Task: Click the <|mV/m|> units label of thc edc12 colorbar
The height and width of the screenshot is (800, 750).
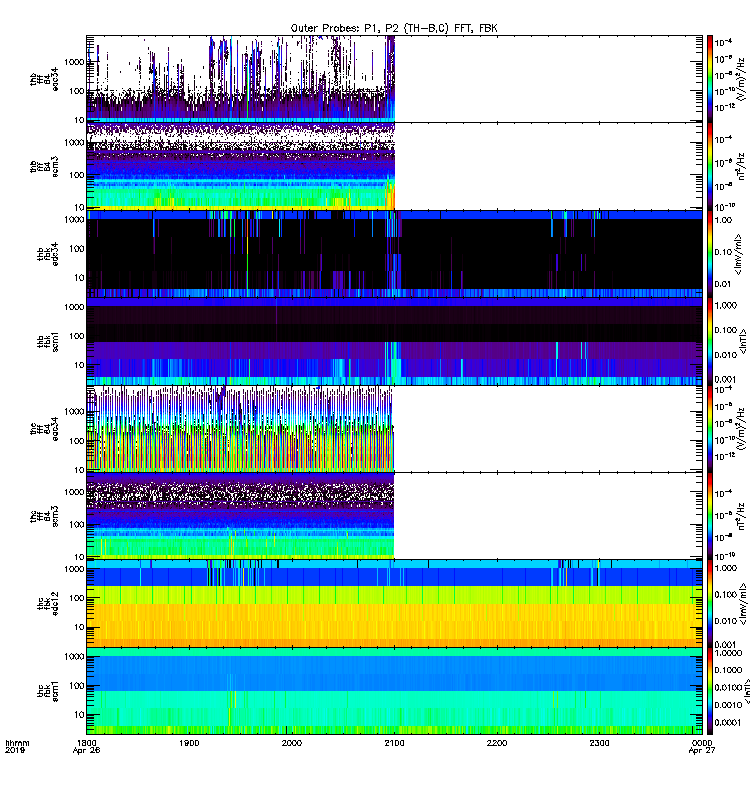Action: coord(741,604)
